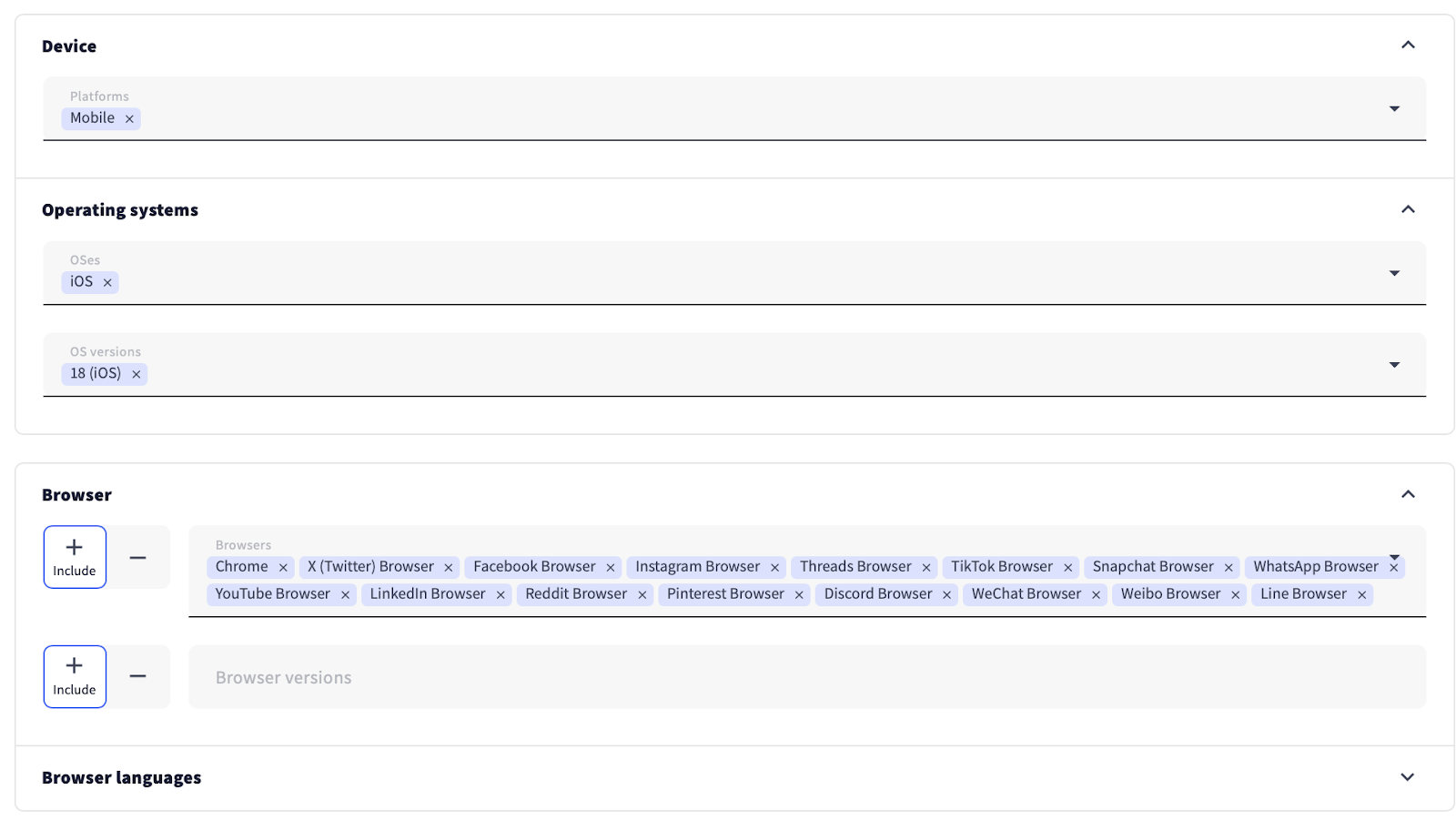Remove the YouTube Browser chip
The width and height of the screenshot is (1456, 820).
coord(345,595)
